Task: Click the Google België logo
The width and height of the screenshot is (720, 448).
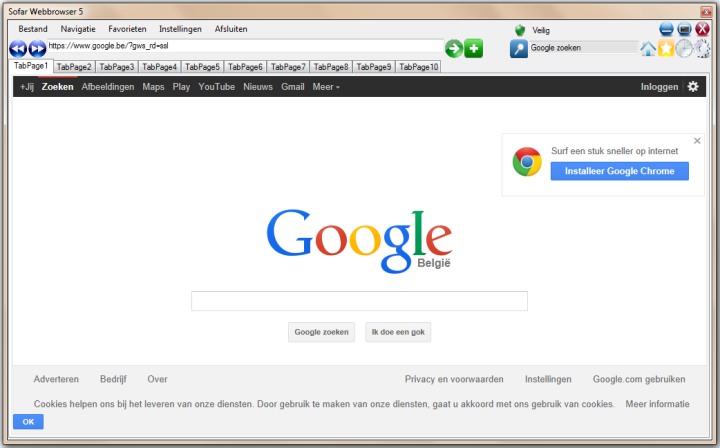Action: 360,241
